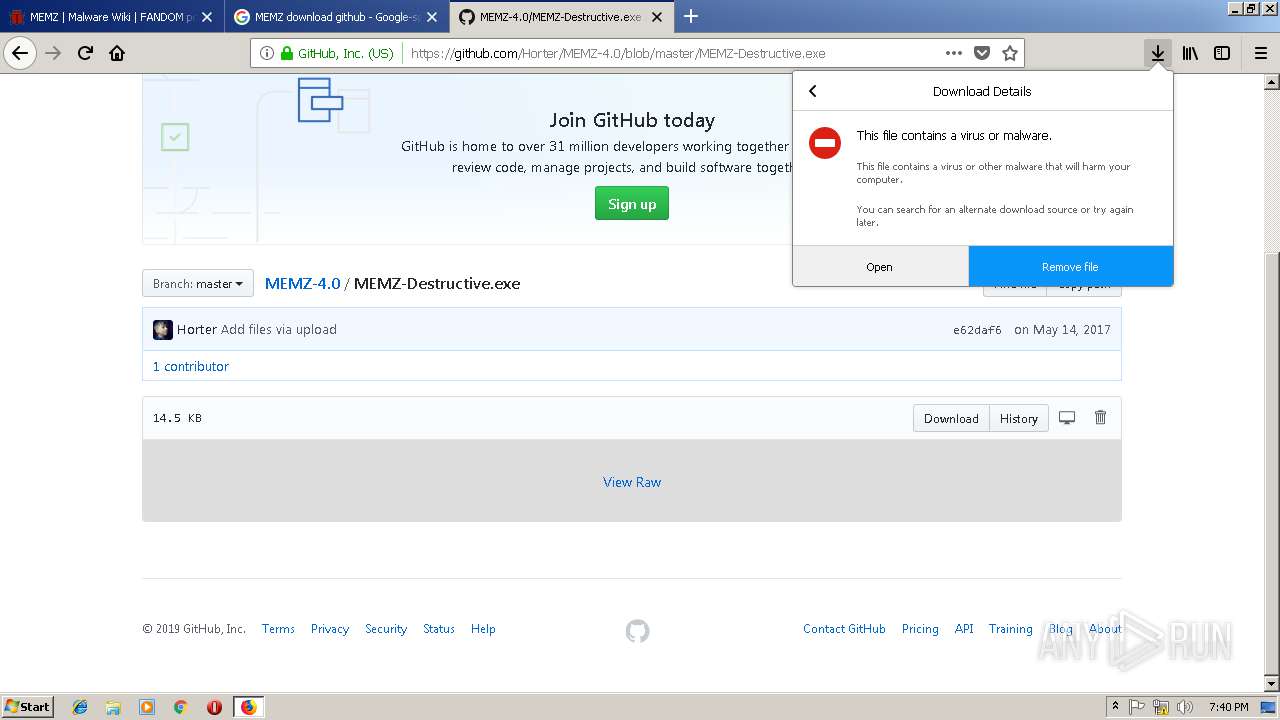Open the Windows Start menu

(x=28, y=706)
